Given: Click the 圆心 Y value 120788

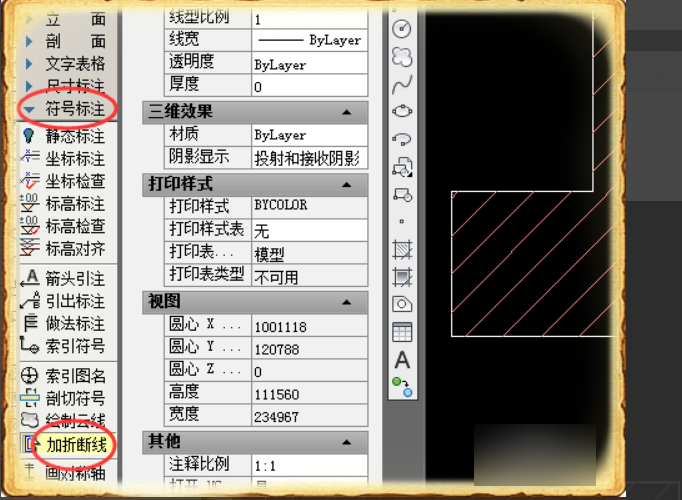Looking at the screenshot, I should click(310, 348).
